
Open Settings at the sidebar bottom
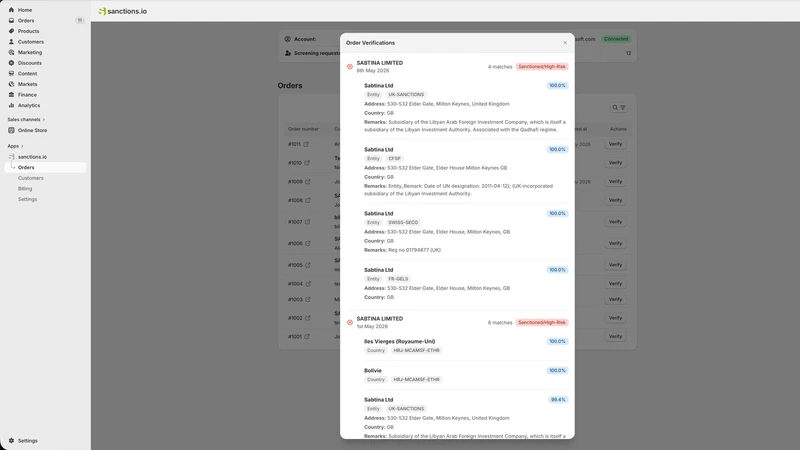[x=28, y=441]
